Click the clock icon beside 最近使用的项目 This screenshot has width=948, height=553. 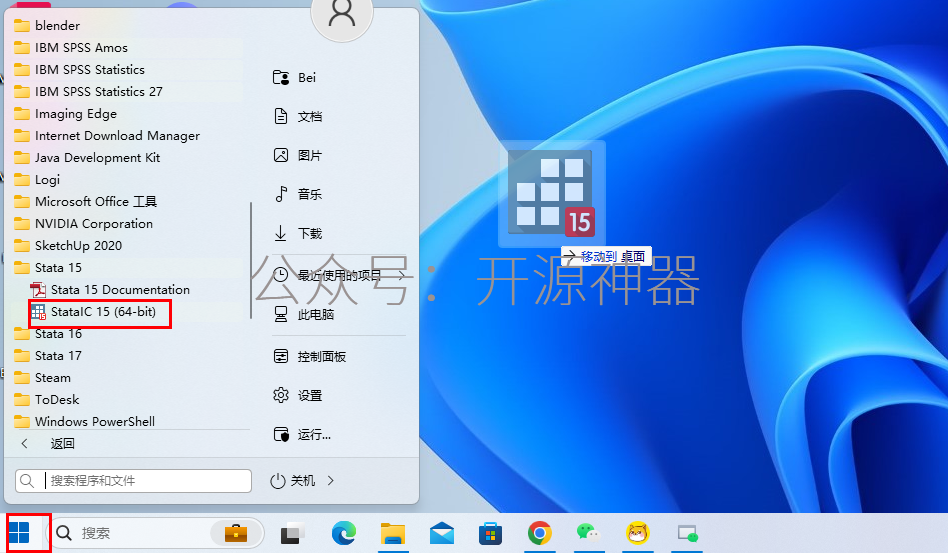(281, 275)
